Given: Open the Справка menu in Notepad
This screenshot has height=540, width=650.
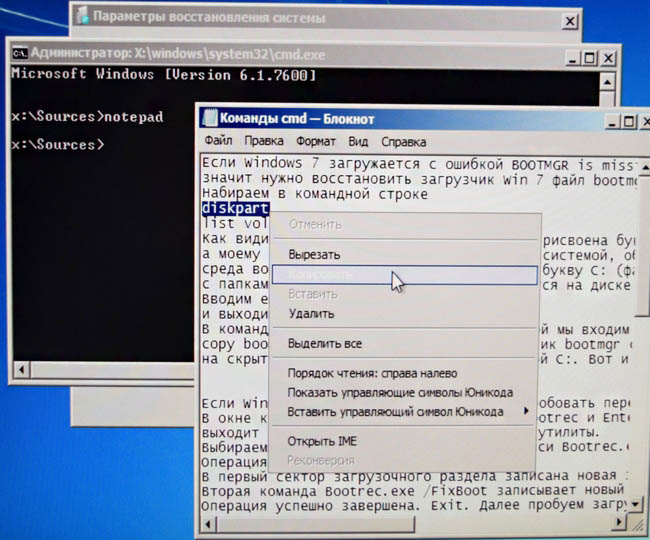Looking at the screenshot, I should [x=403, y=142].
